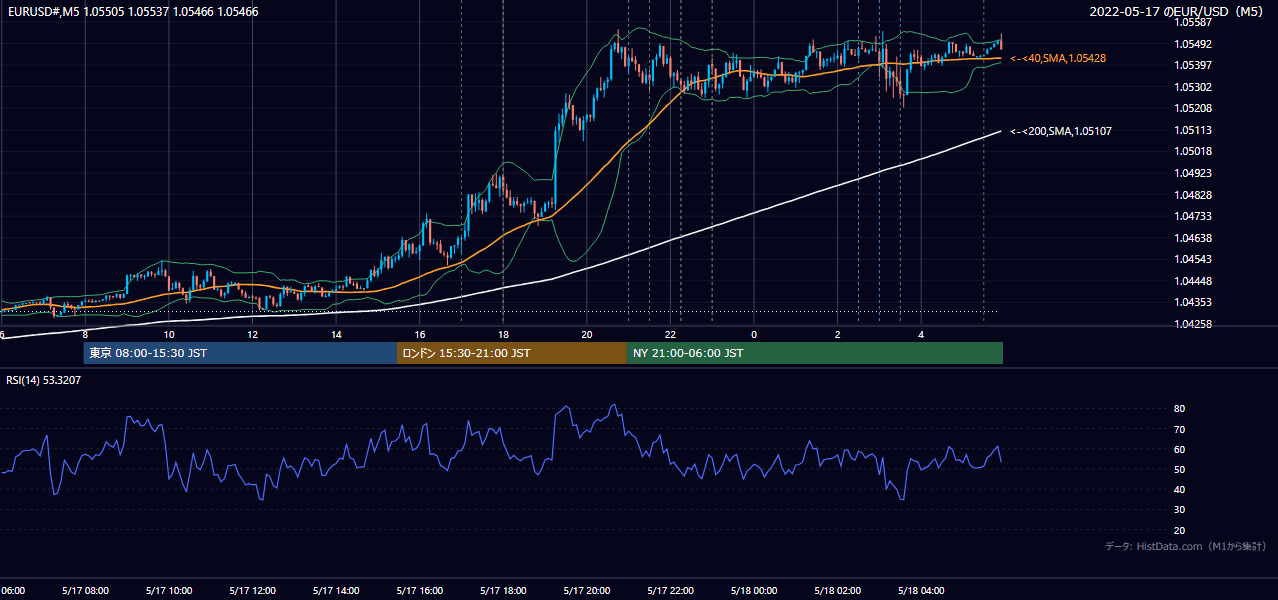Screen dimensions: 1278x600
Task: Click hour label 16 below price chart
Action: click(x=420, y=334)
